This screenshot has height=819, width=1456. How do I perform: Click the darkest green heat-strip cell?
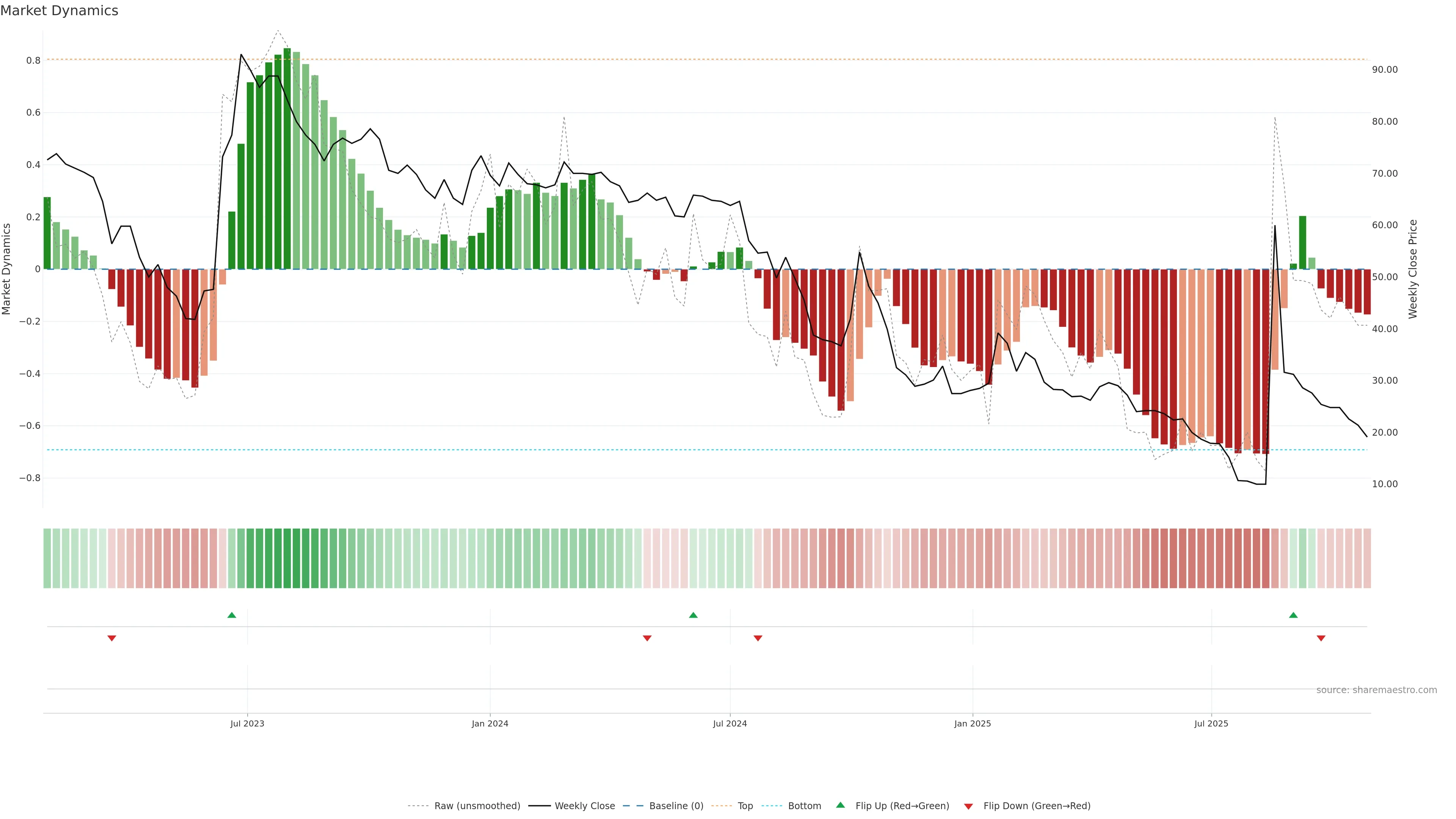click(287, 559)
